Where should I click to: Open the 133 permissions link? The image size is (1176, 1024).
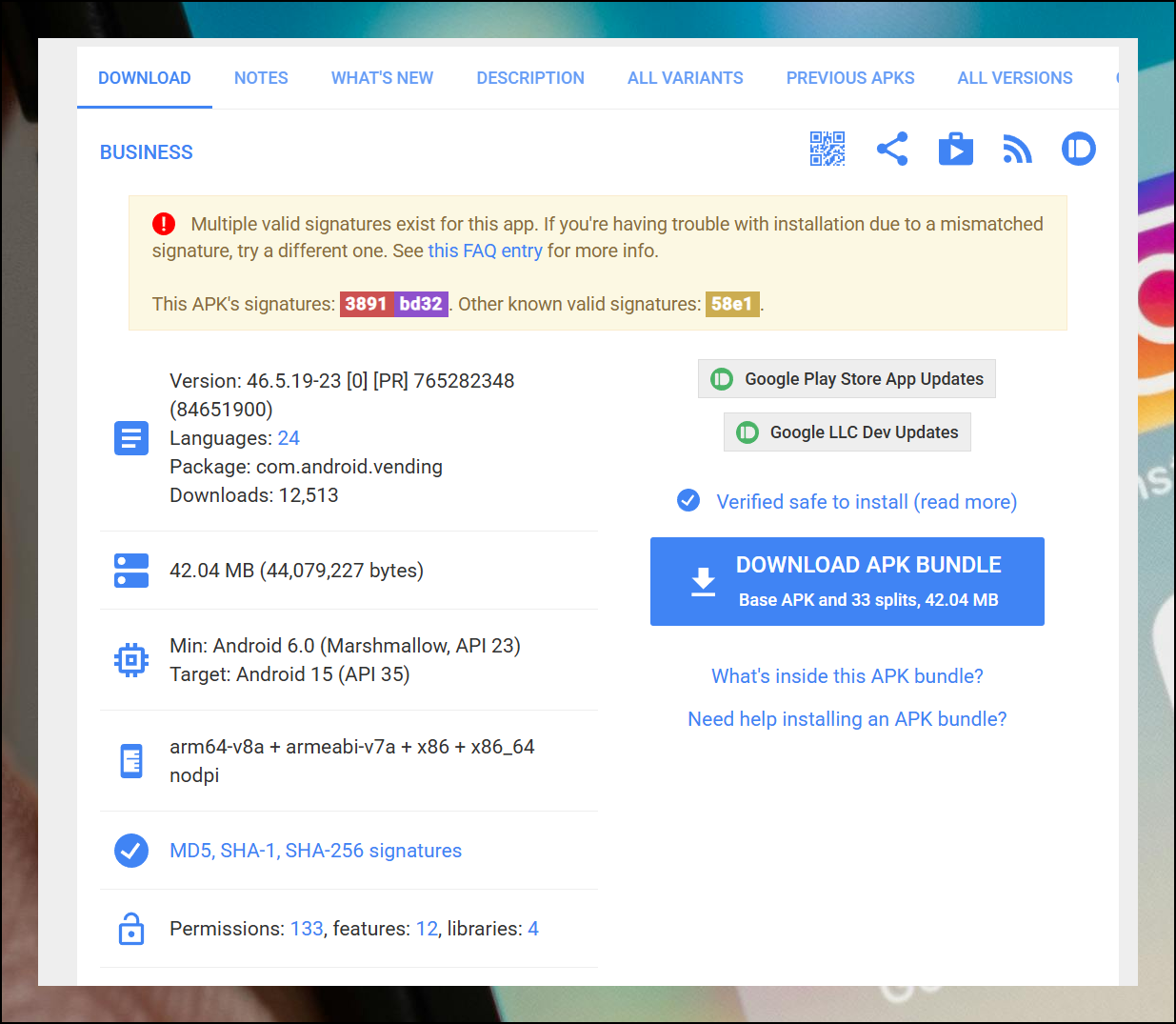click(x=307, y=929)
